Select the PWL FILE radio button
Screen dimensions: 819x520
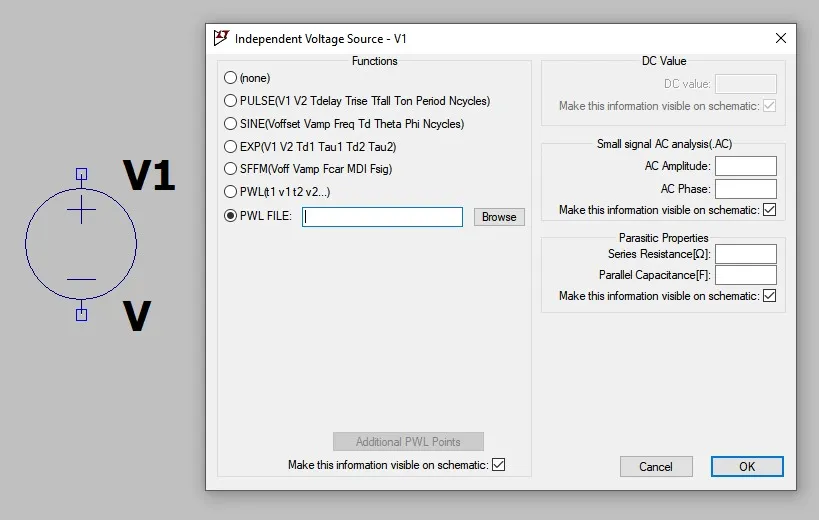pos(231,216)
